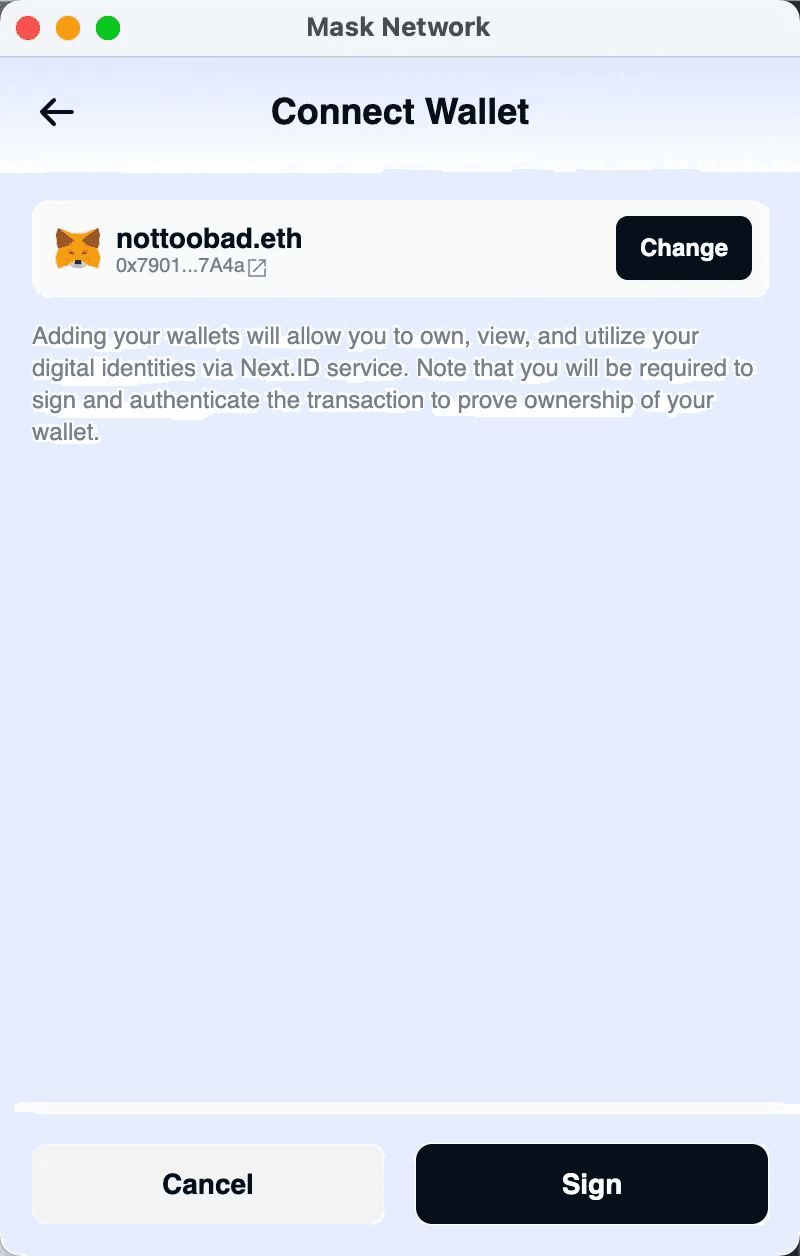Click the Connect Wallet page heading
The width and height of the screenshot is (800, 1256).
click(x=400, y=111)
